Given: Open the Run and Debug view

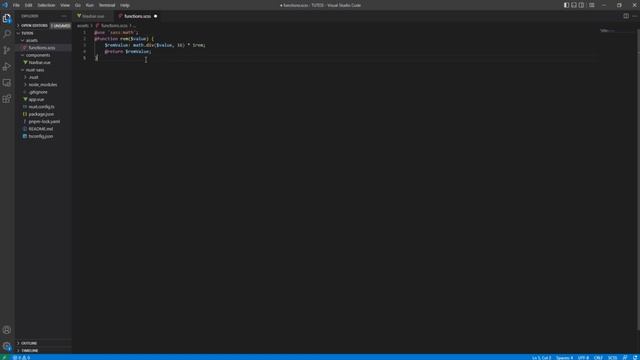Looking at the screenshot, I should (7, 67).
